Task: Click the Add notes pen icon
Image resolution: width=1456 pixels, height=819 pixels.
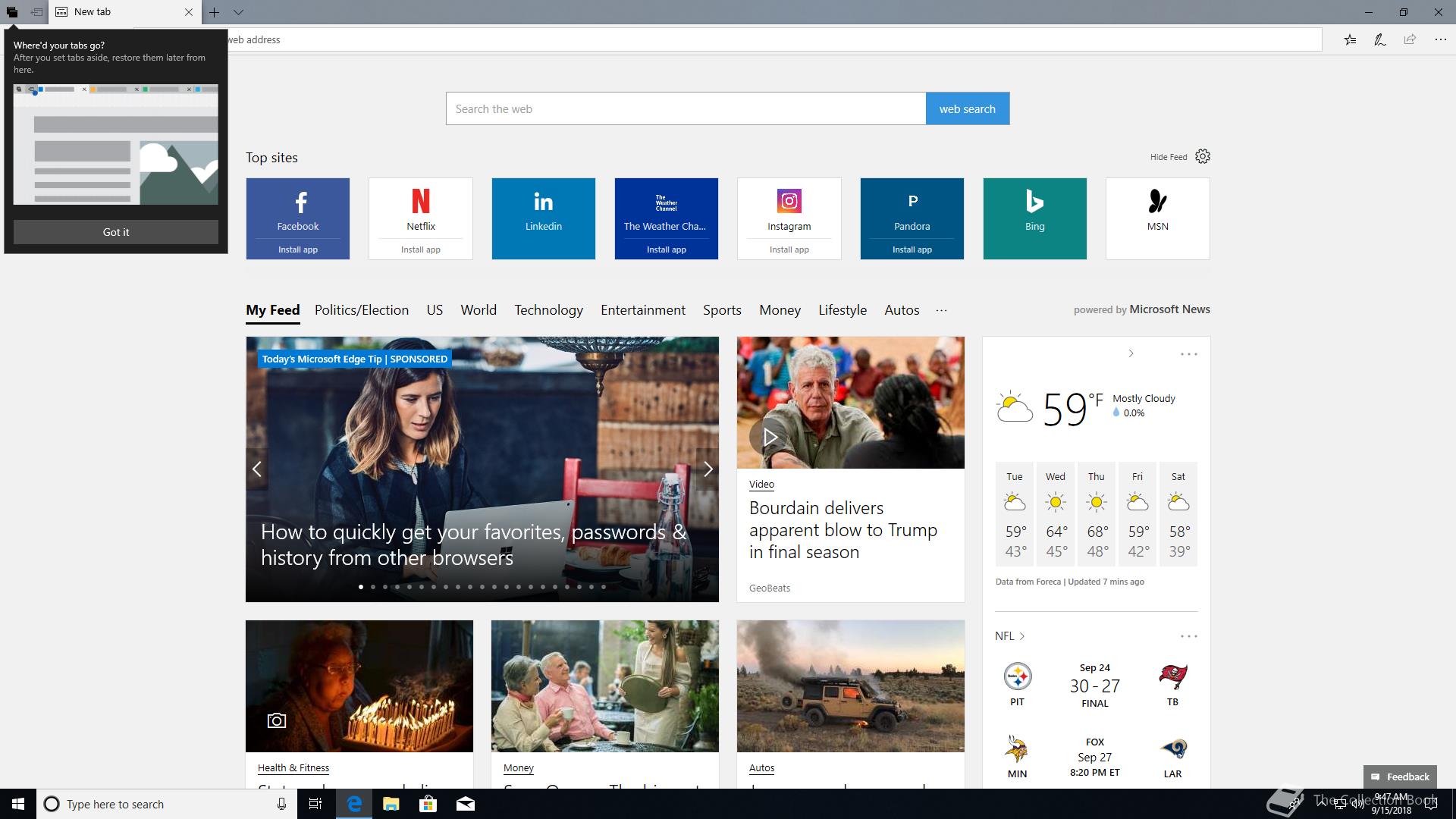Action: pyautogui.click(x=1380, y=39)
